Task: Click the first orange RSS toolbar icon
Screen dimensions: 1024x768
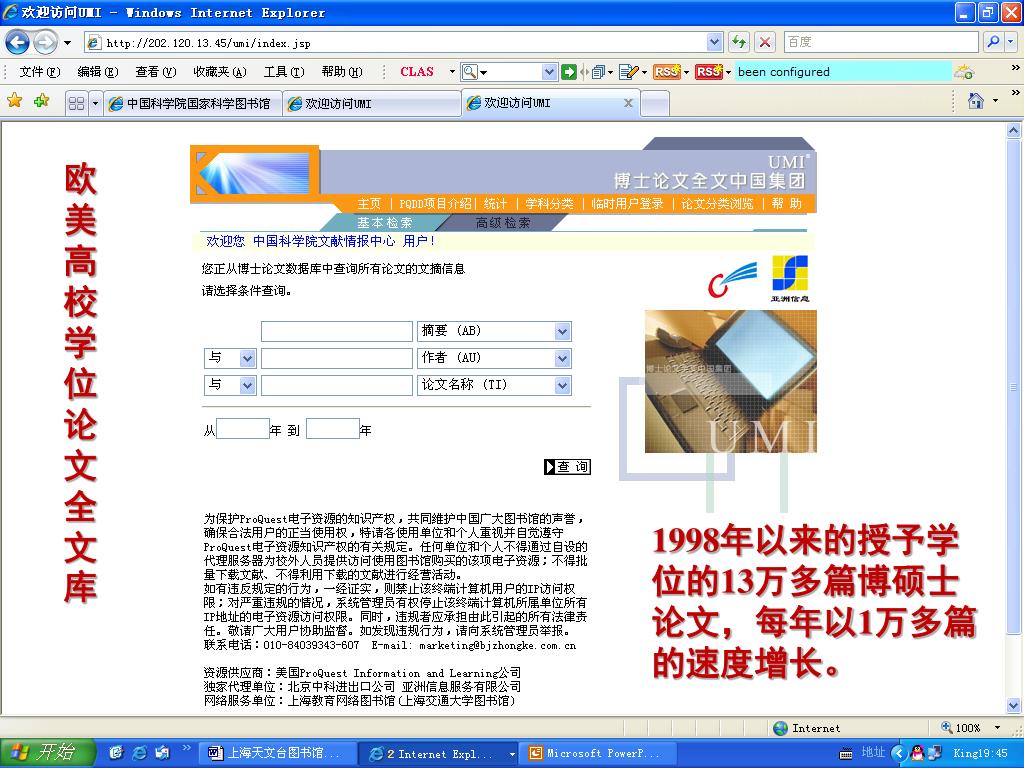Action: [x=667, y=72]
